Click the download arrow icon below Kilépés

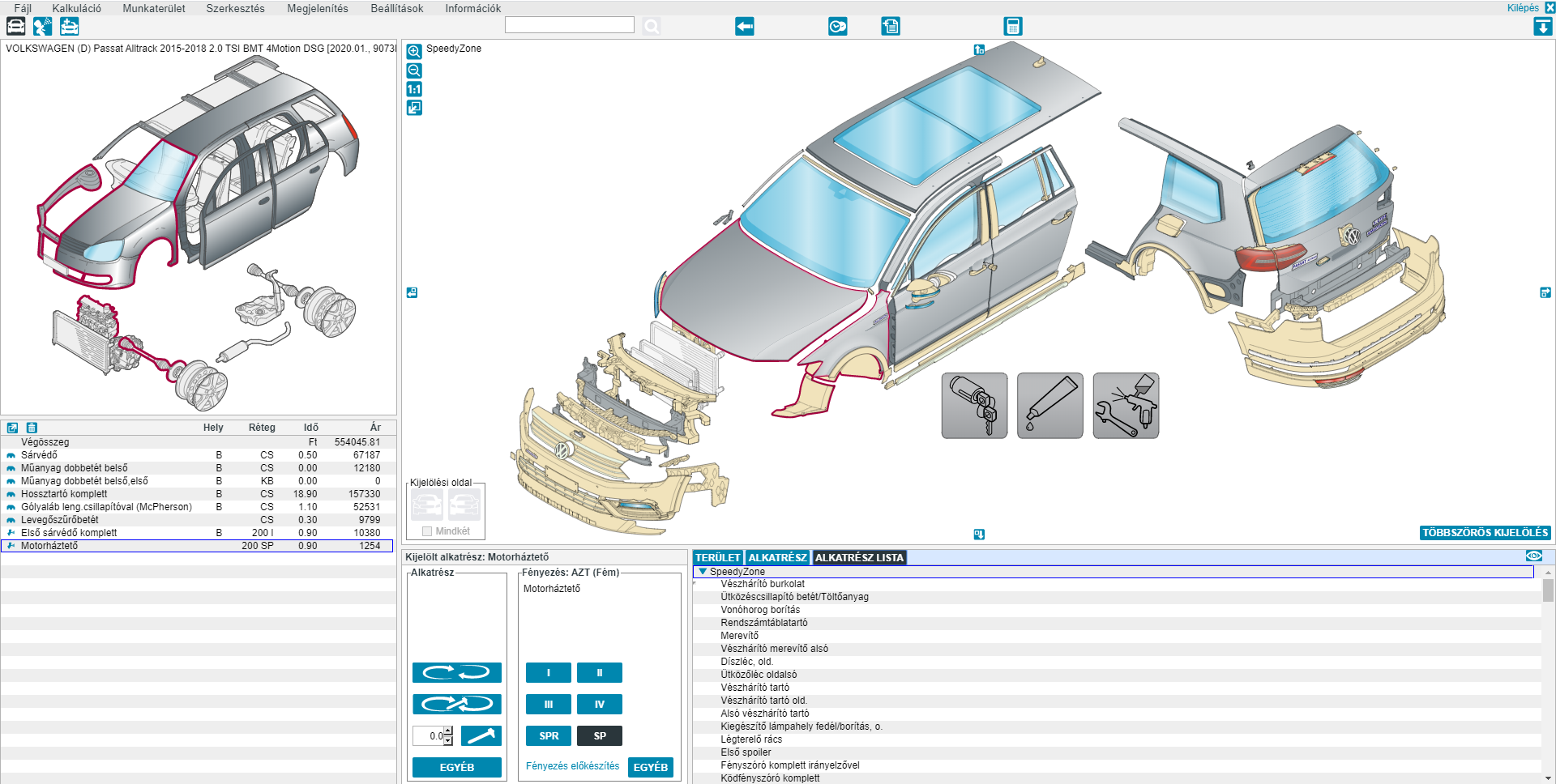click(1542, 27)
